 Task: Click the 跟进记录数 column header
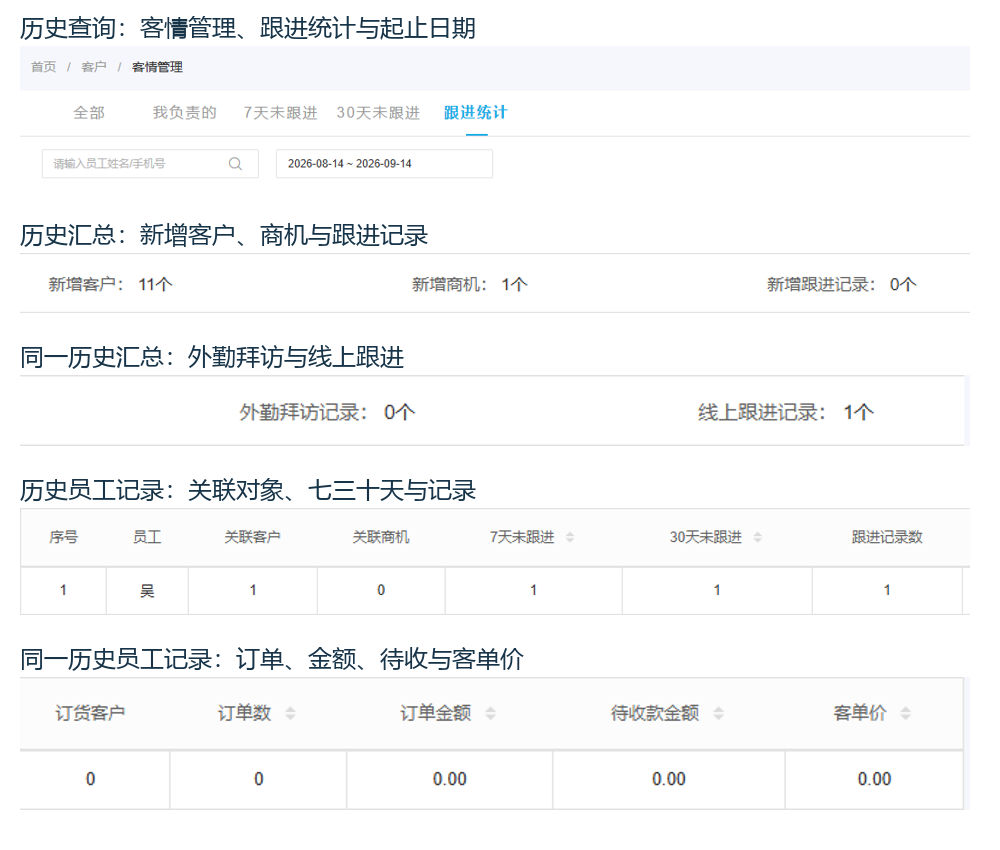click(x=887, y=538)
